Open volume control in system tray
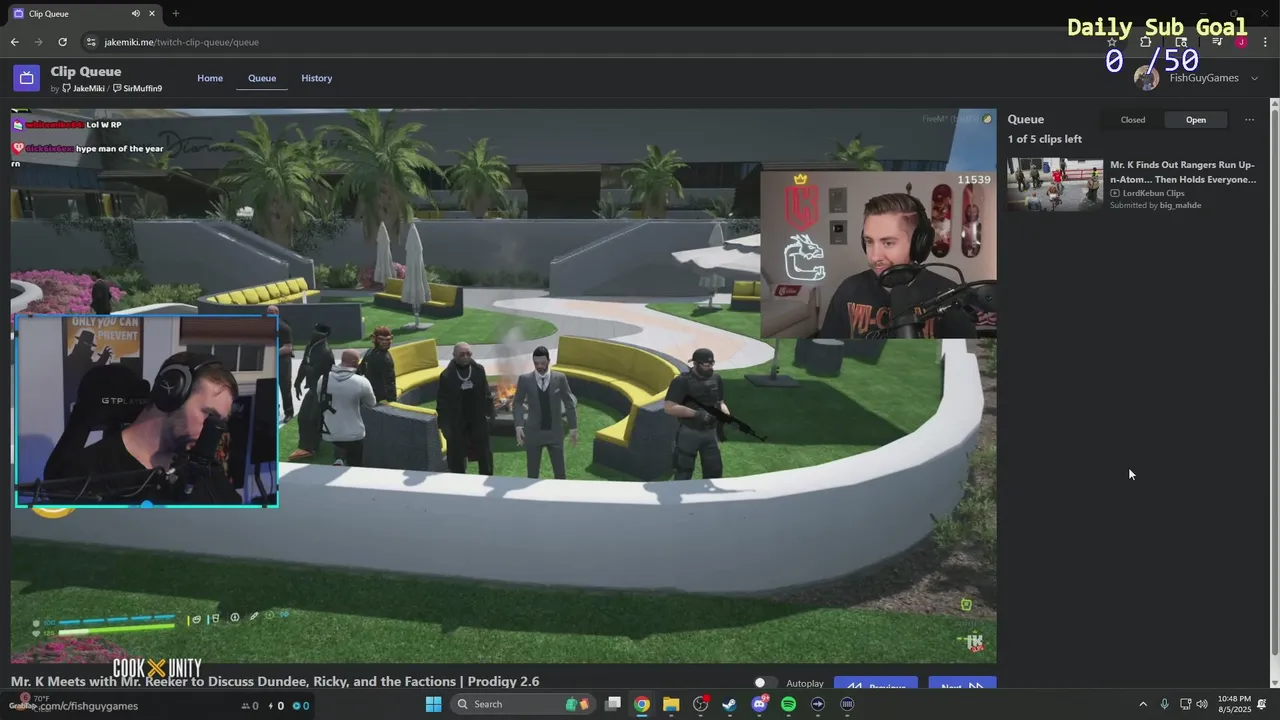Screen dimensions: 1280x720 point(1202,704)
